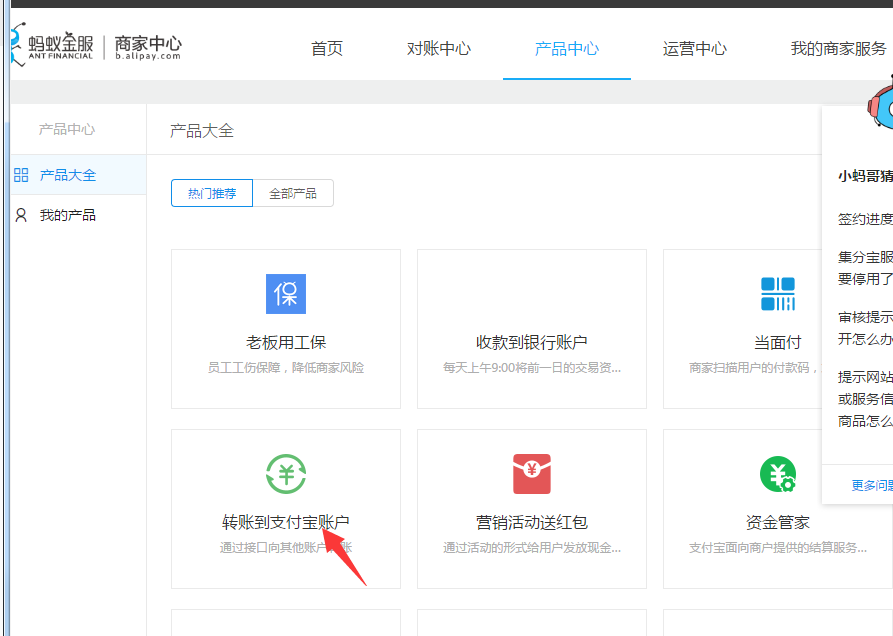
Task: Switch to the 全部产品 filter tab
Action: point(293,193)
